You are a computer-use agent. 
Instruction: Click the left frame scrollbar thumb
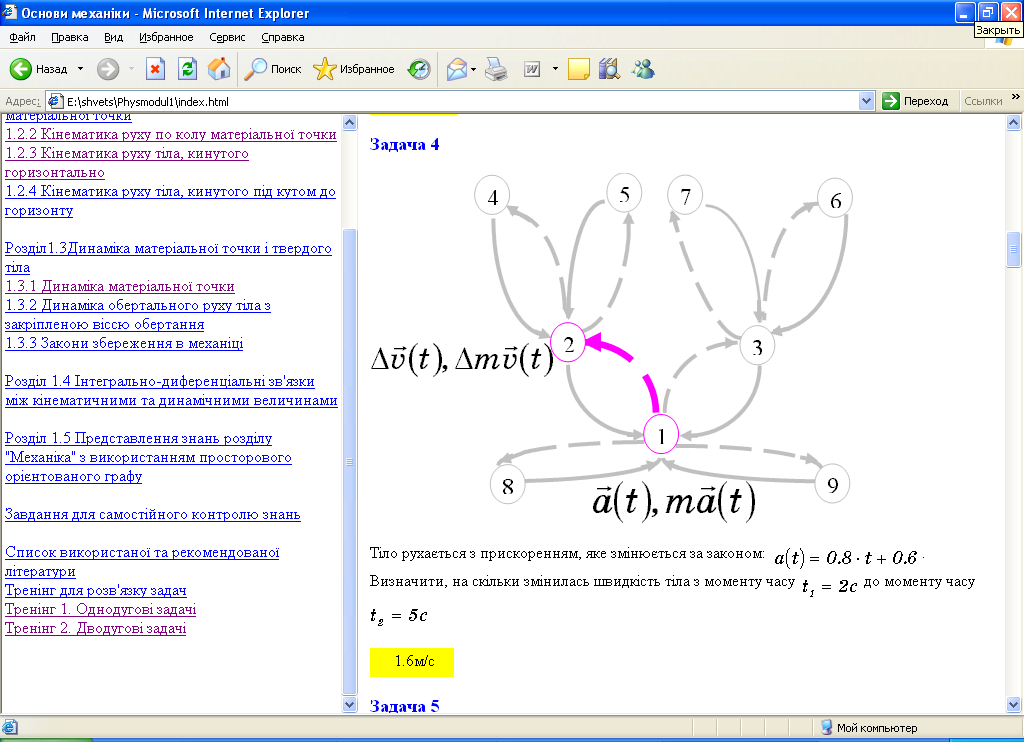click(349, 462)
